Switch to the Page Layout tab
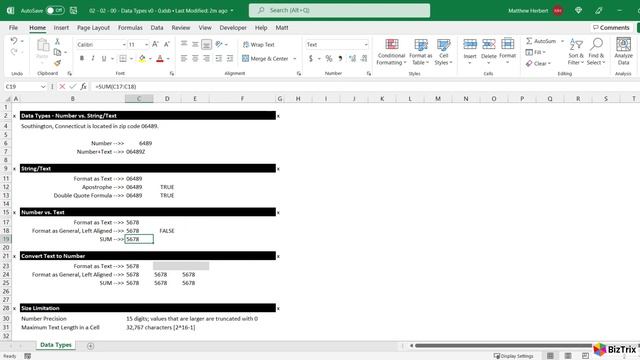Viewport: 640px width, 360px height. pos(93,28)
